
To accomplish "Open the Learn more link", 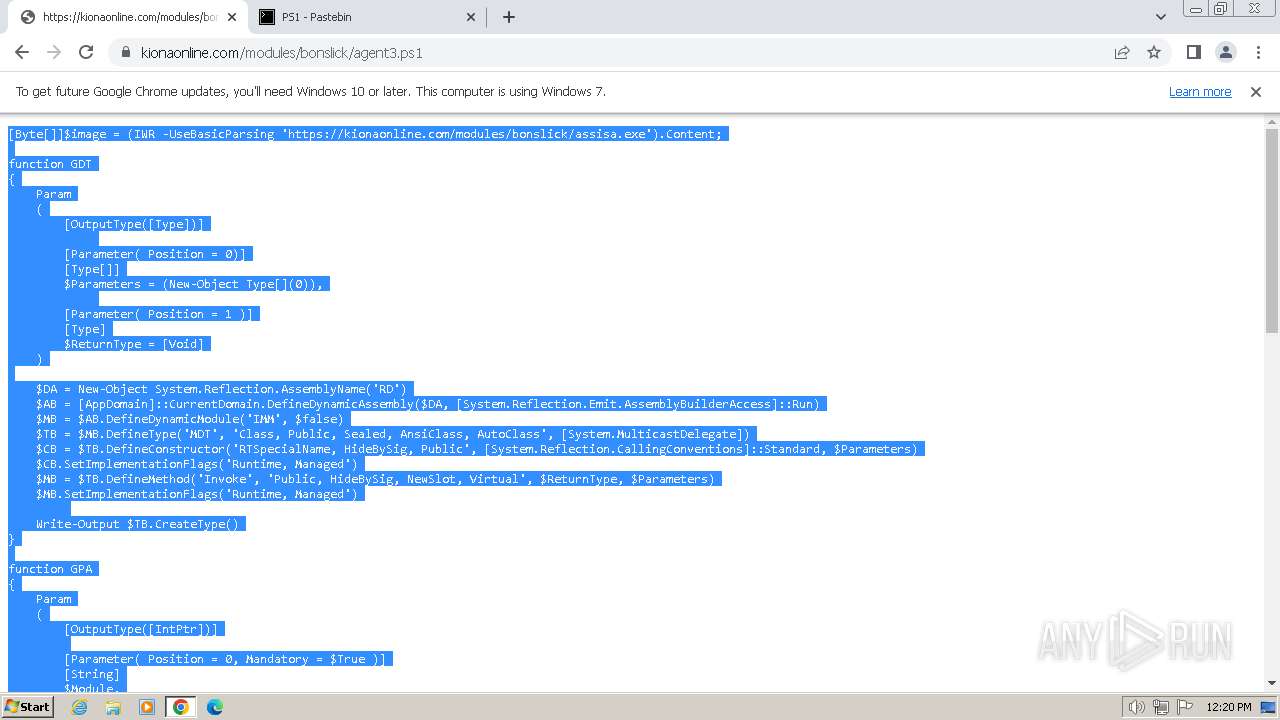I will click(1200, 91).
